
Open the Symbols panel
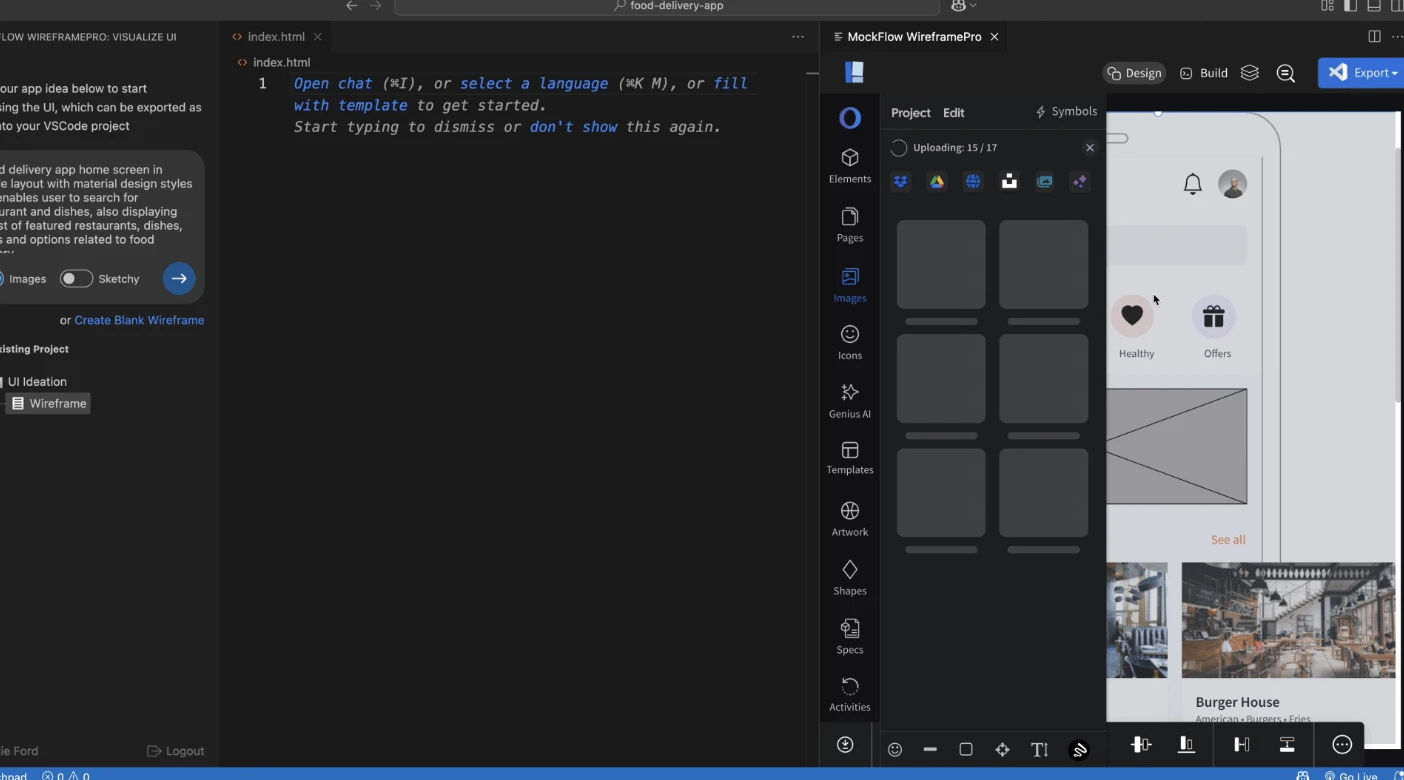[x=1066, y=111]
